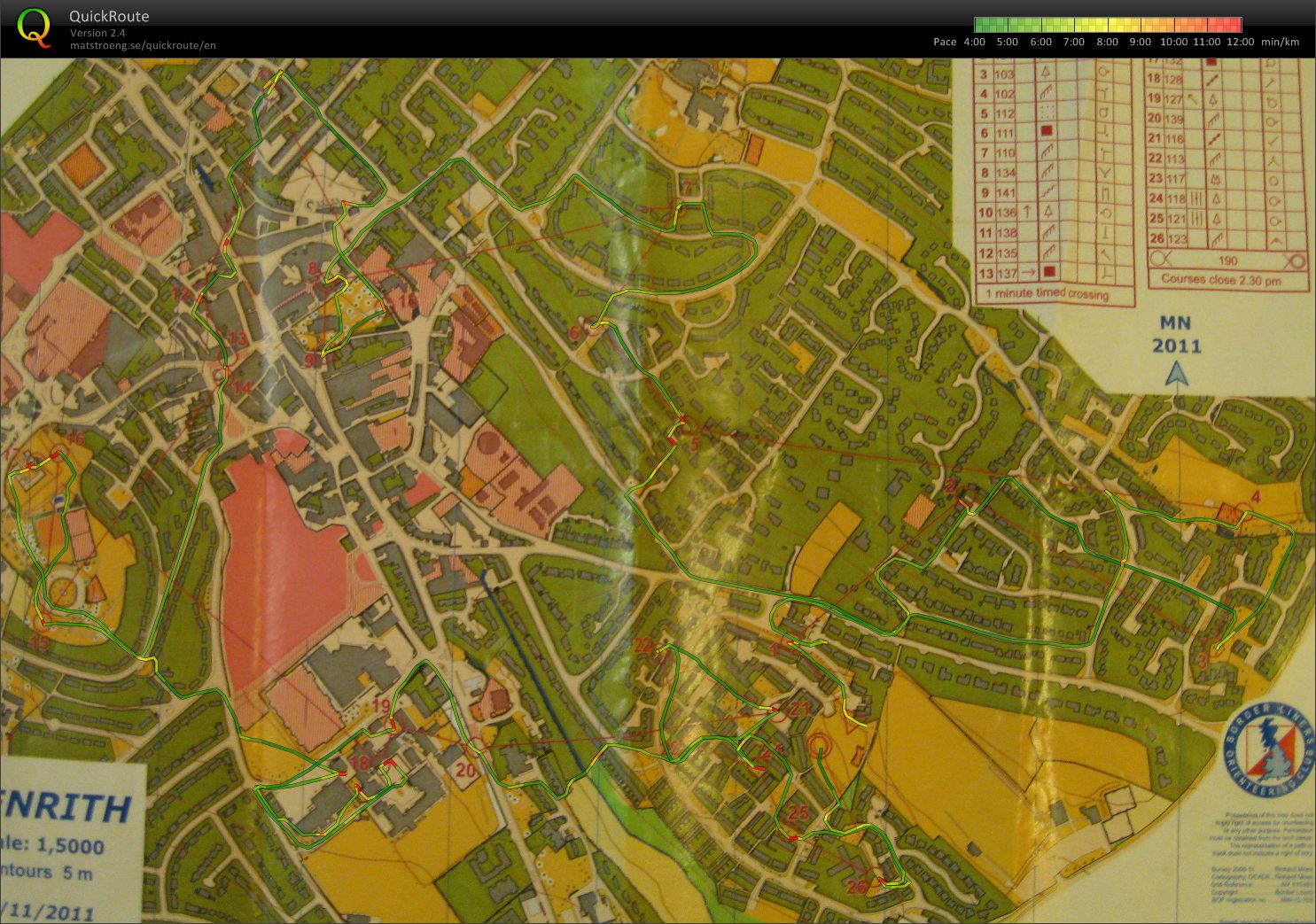This screenshot has width=1316, height=924.
Task: Select control description row 4 code 102
Action: click(1054, 94)
